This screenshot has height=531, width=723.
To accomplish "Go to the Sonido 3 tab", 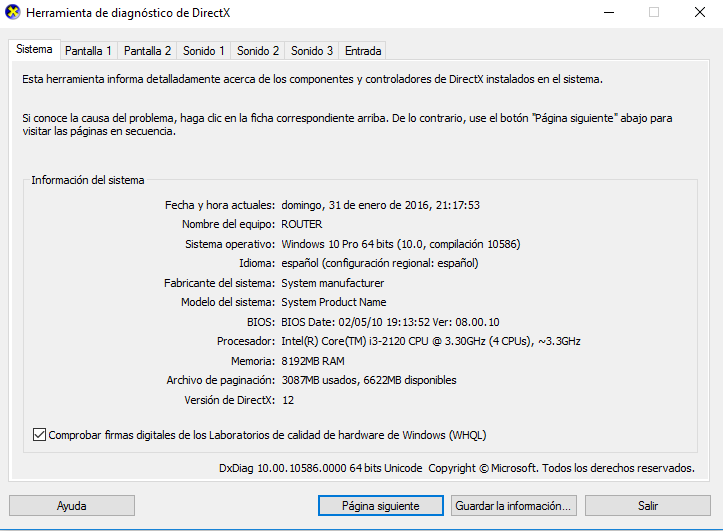I will click(x=312, y=51).
